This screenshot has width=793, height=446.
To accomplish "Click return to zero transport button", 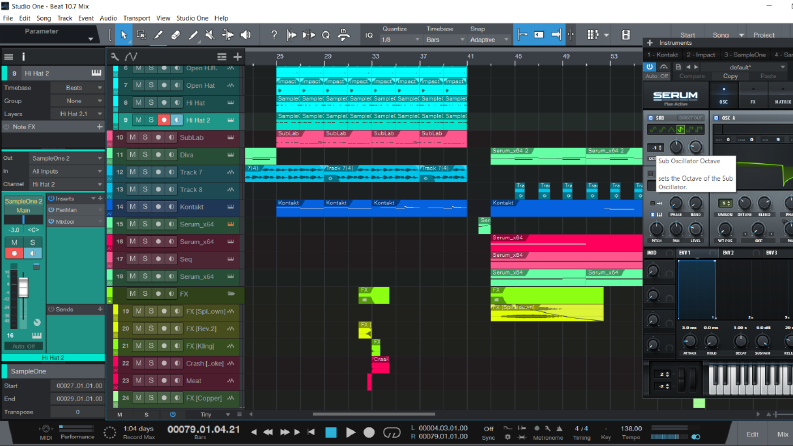I will pos(312,432).
